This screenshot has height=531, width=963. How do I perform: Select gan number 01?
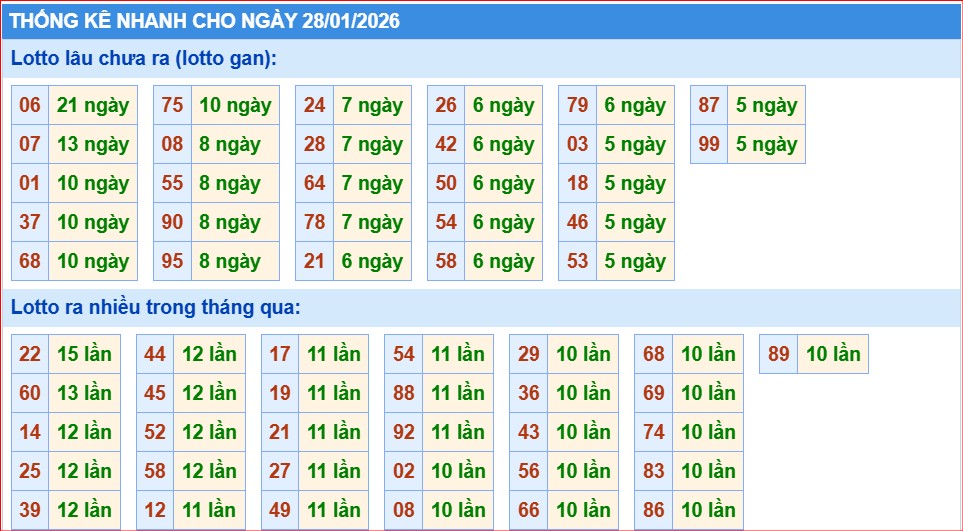click(x=29, y=184)
